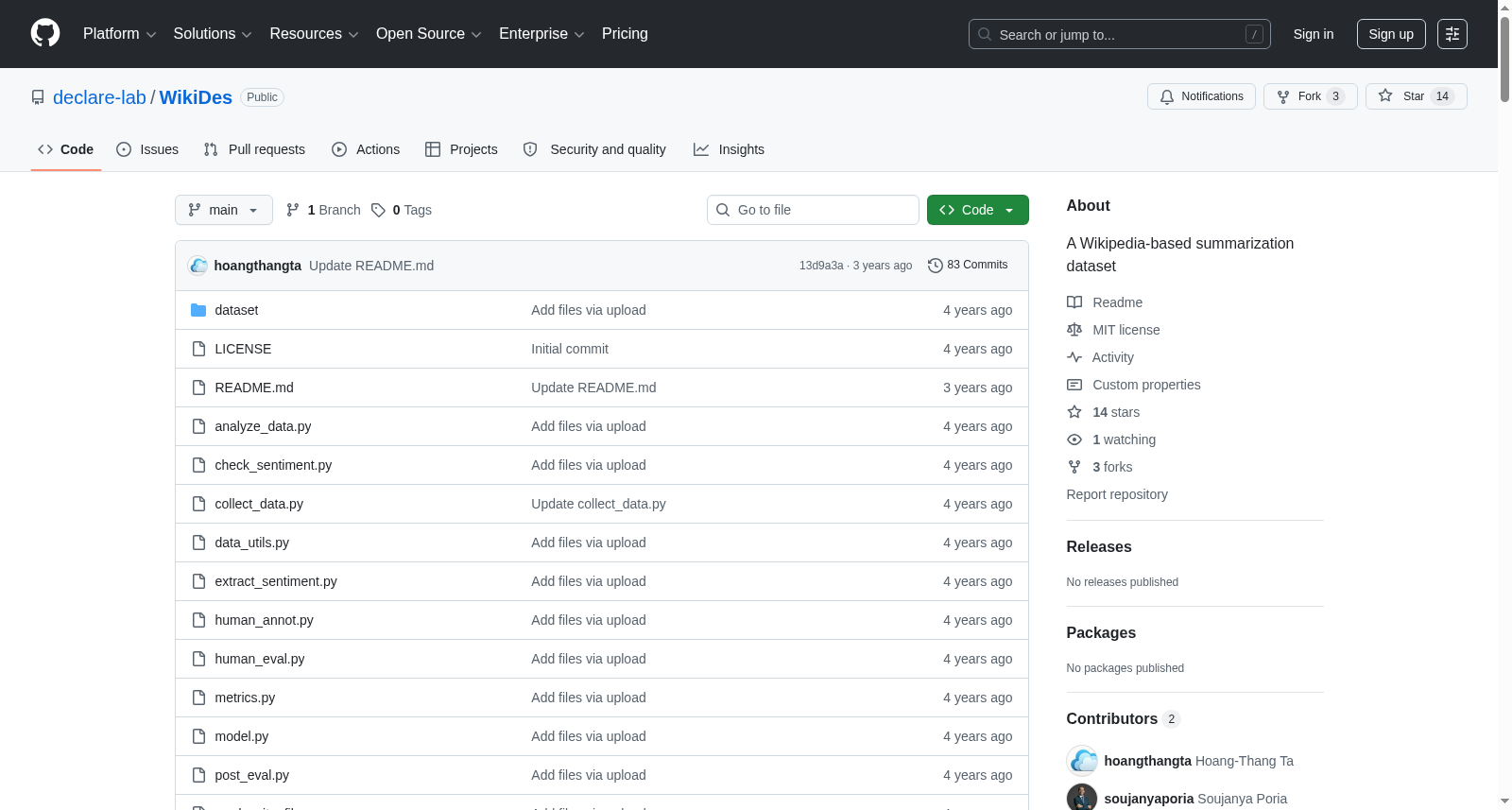Screen dimensions: 1512x810
Task: Open the global navigation settings icon
Action: pyautogui.click(x=1452, y=34)
